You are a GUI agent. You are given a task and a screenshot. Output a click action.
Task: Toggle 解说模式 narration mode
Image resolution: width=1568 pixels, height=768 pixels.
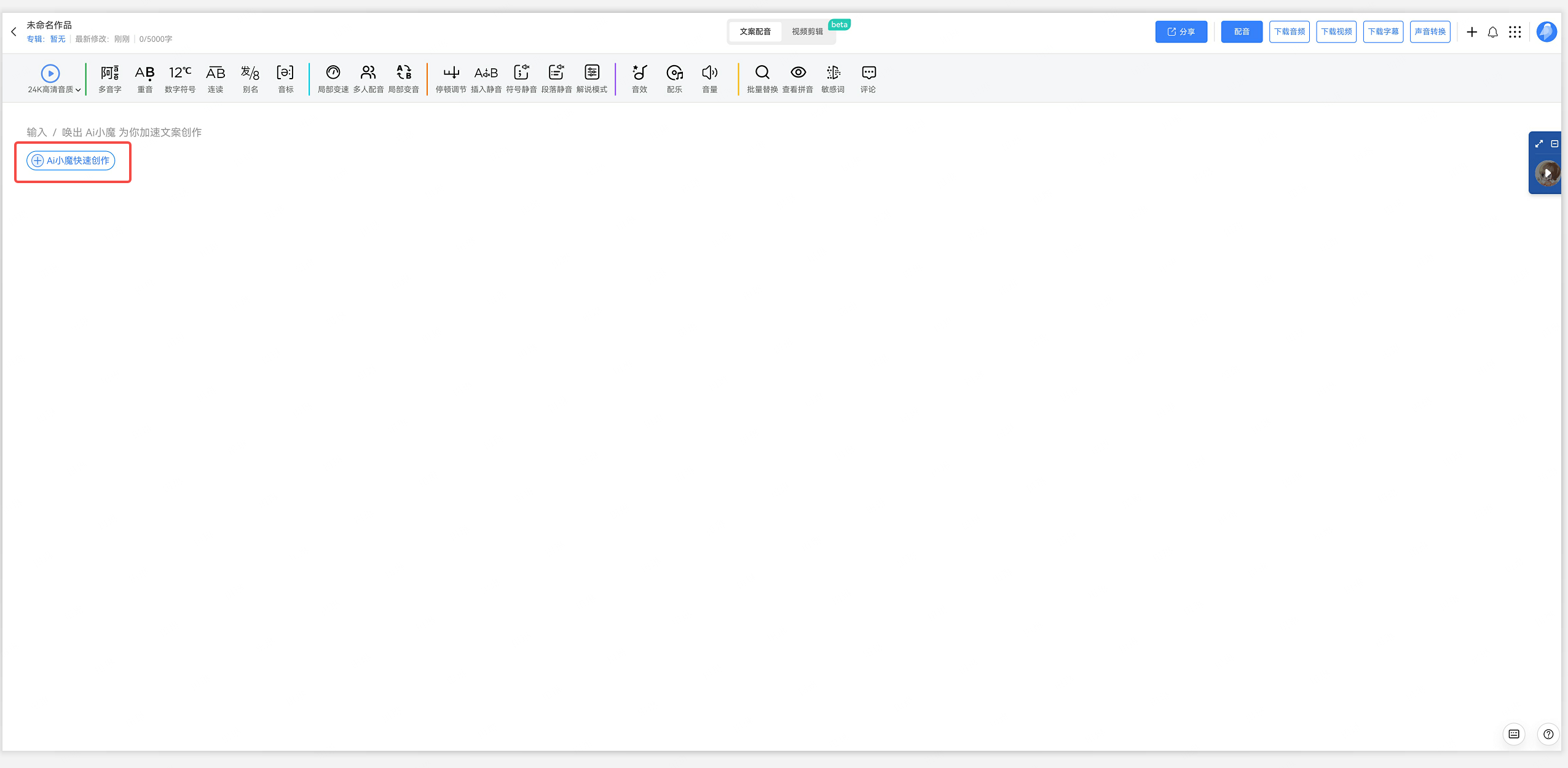[592, 79]
